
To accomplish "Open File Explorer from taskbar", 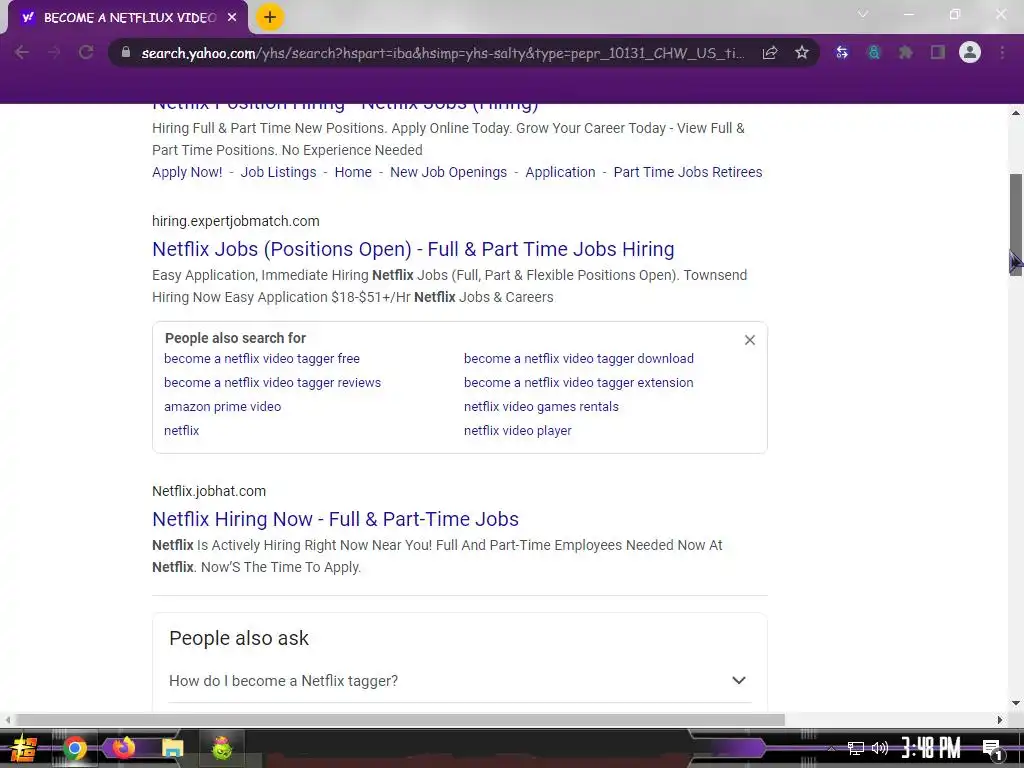I will point(172,748).
